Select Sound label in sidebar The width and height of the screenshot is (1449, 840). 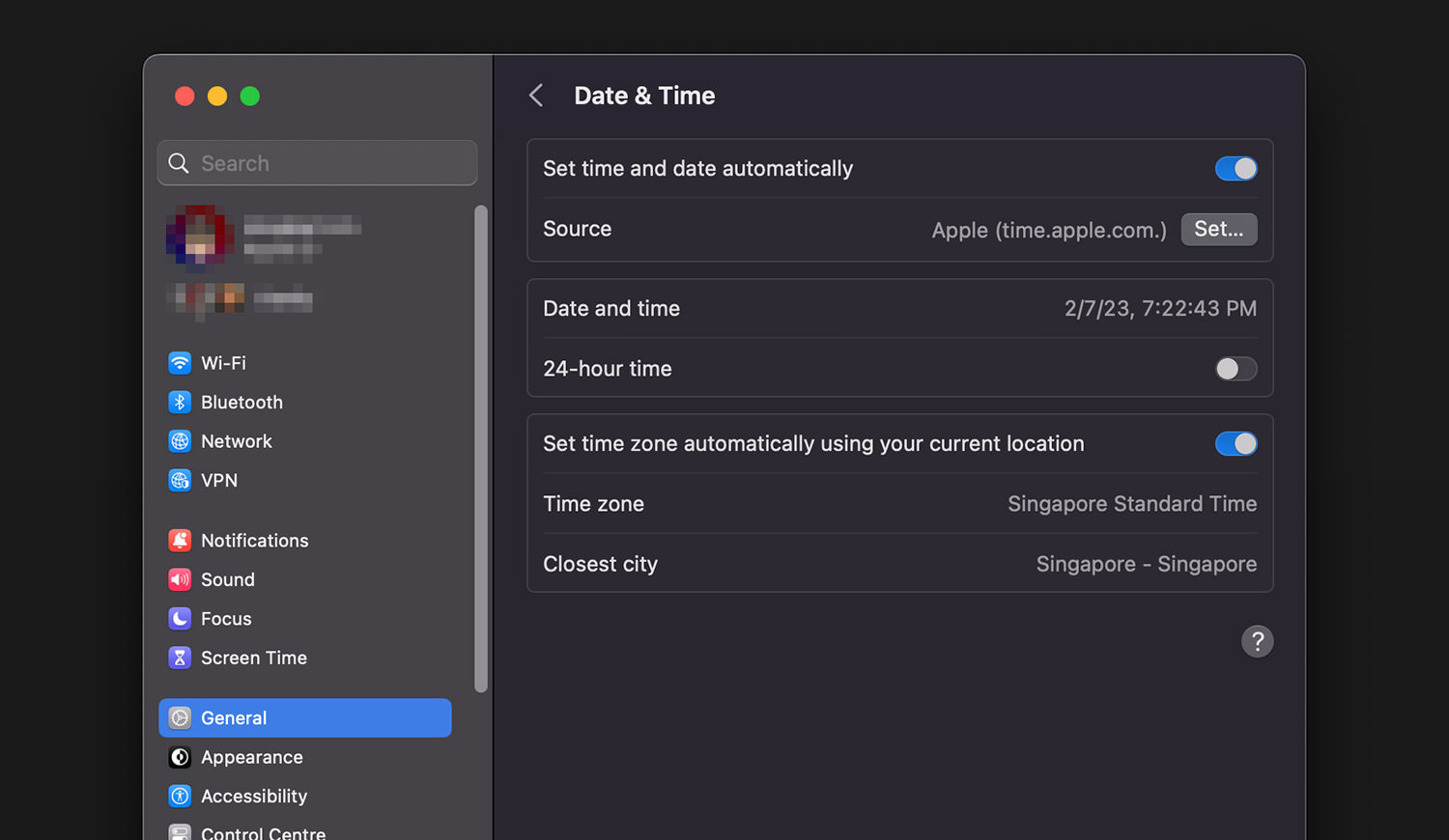pyautogui.click(x=228, y=579)
